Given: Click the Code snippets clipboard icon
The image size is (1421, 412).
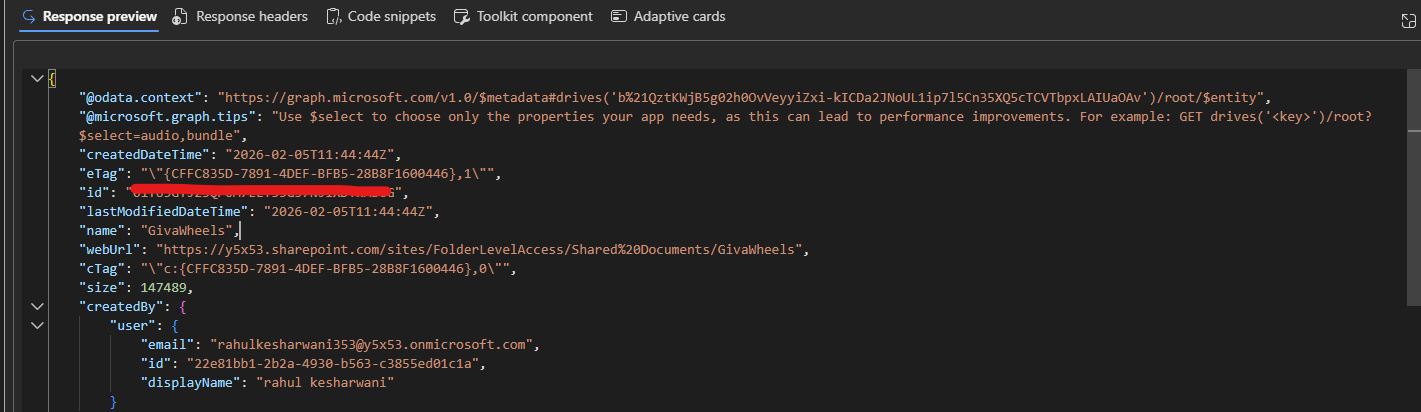Looking at the screenshot, I should pos(334,17).
